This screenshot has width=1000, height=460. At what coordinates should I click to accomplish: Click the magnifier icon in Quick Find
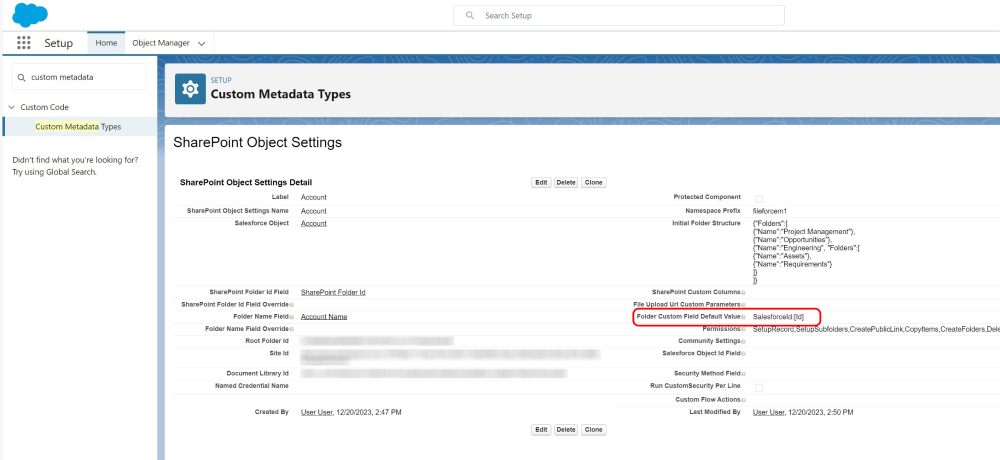(x=21, y=77)
